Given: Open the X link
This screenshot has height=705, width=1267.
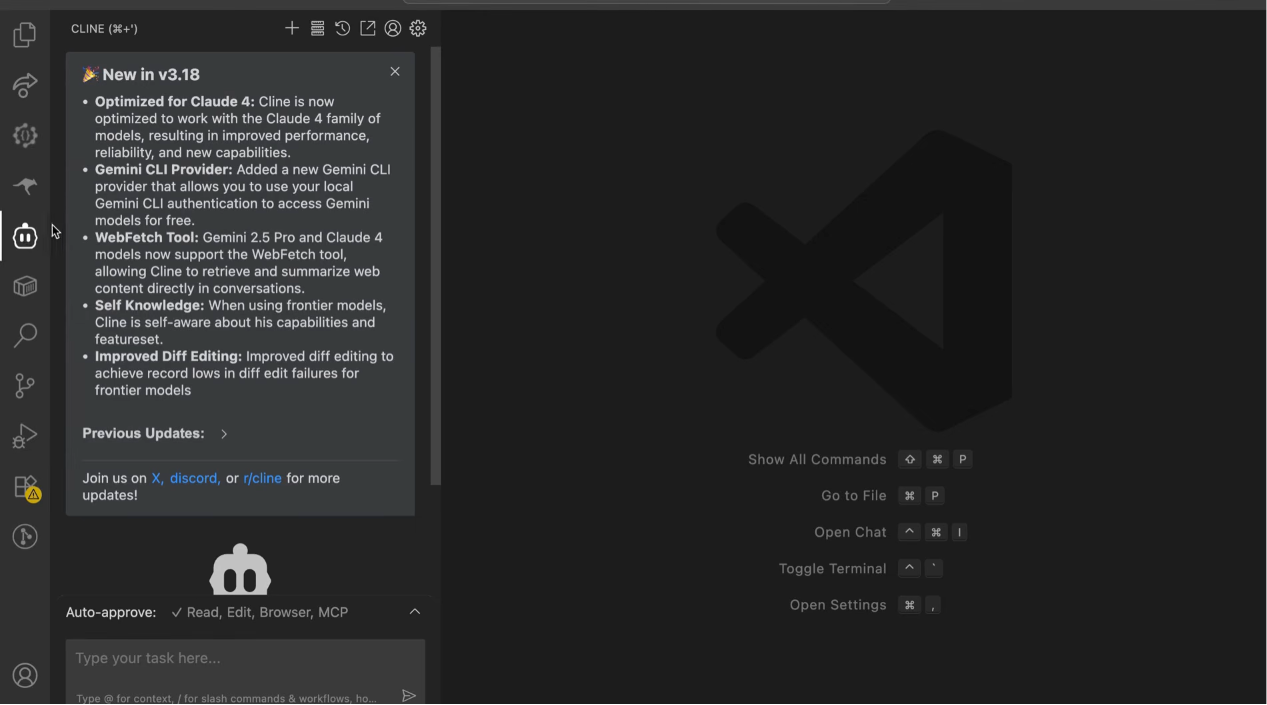Looking at the screenshot, I should [x=158, y=478].
